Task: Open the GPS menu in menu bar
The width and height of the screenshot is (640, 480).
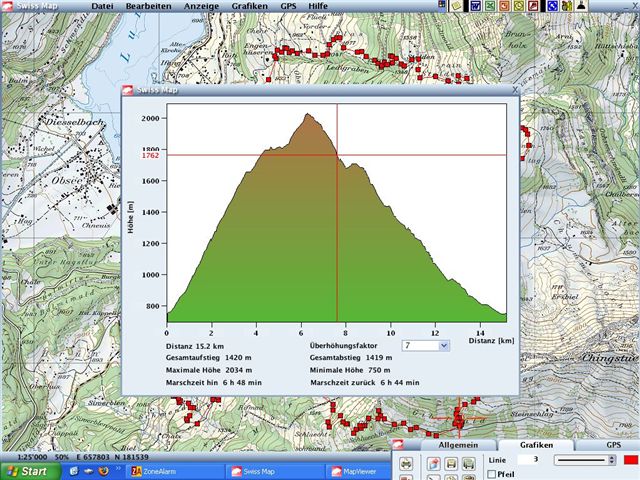Action: click(x=288, y=6)
